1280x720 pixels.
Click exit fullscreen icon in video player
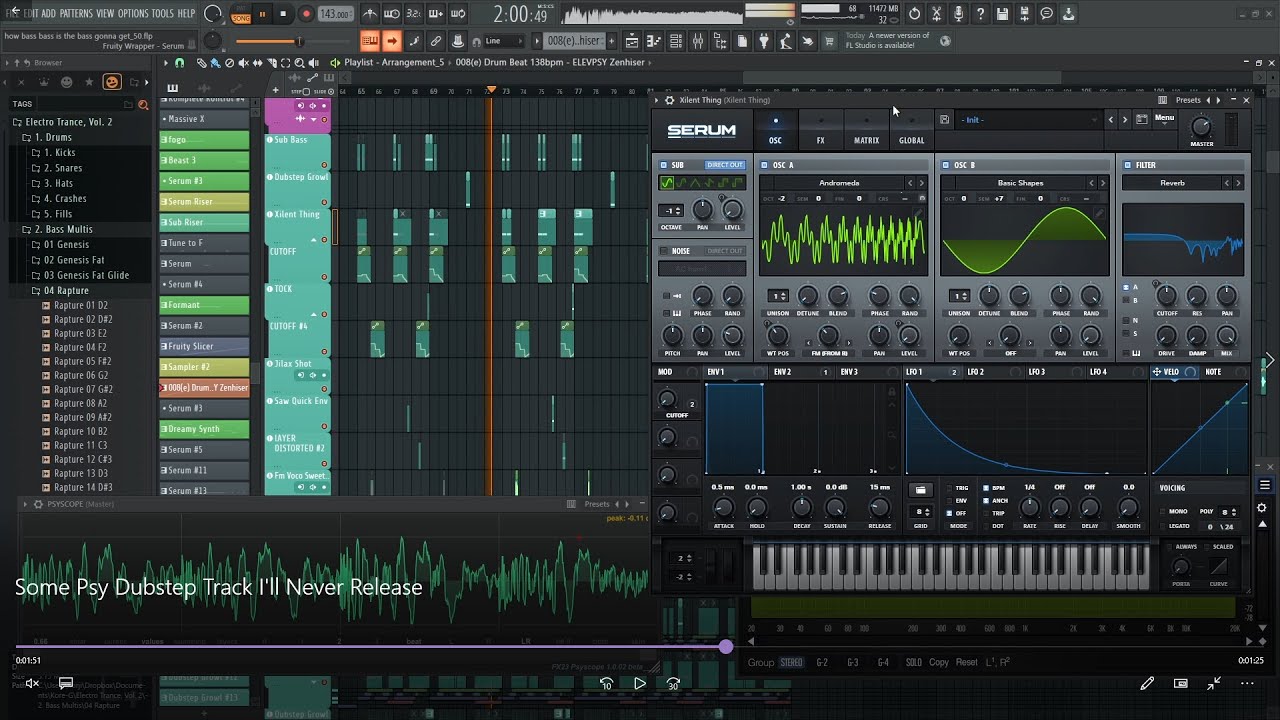1214,684
